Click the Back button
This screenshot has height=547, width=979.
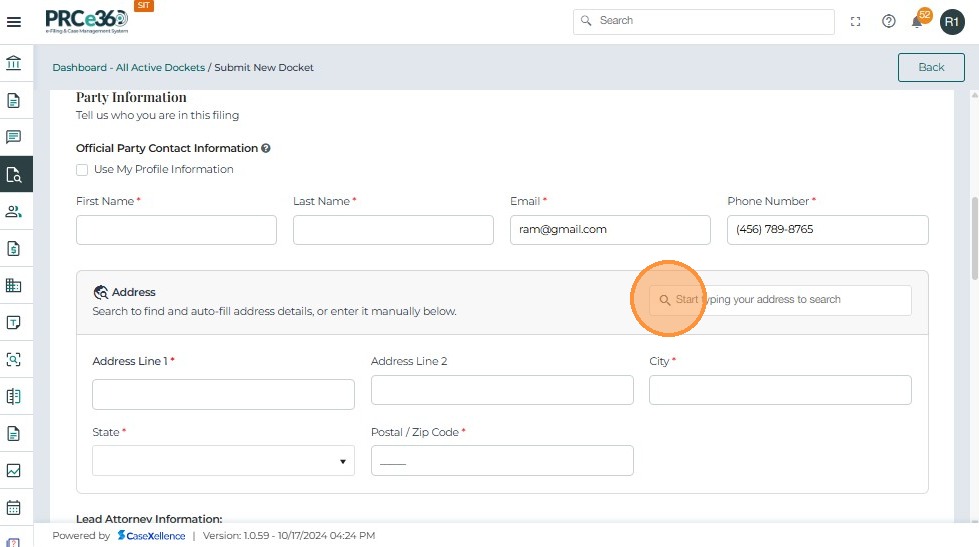931,67
